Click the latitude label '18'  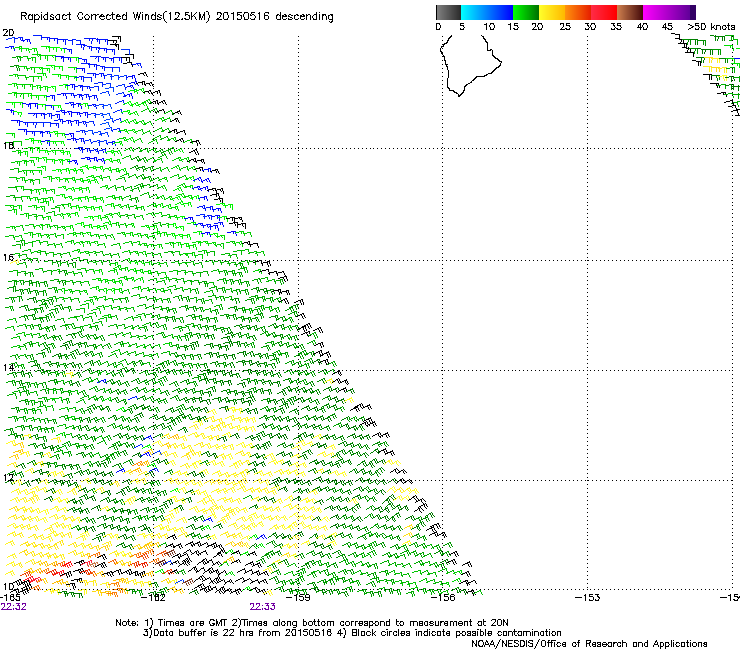click(8, 145)
